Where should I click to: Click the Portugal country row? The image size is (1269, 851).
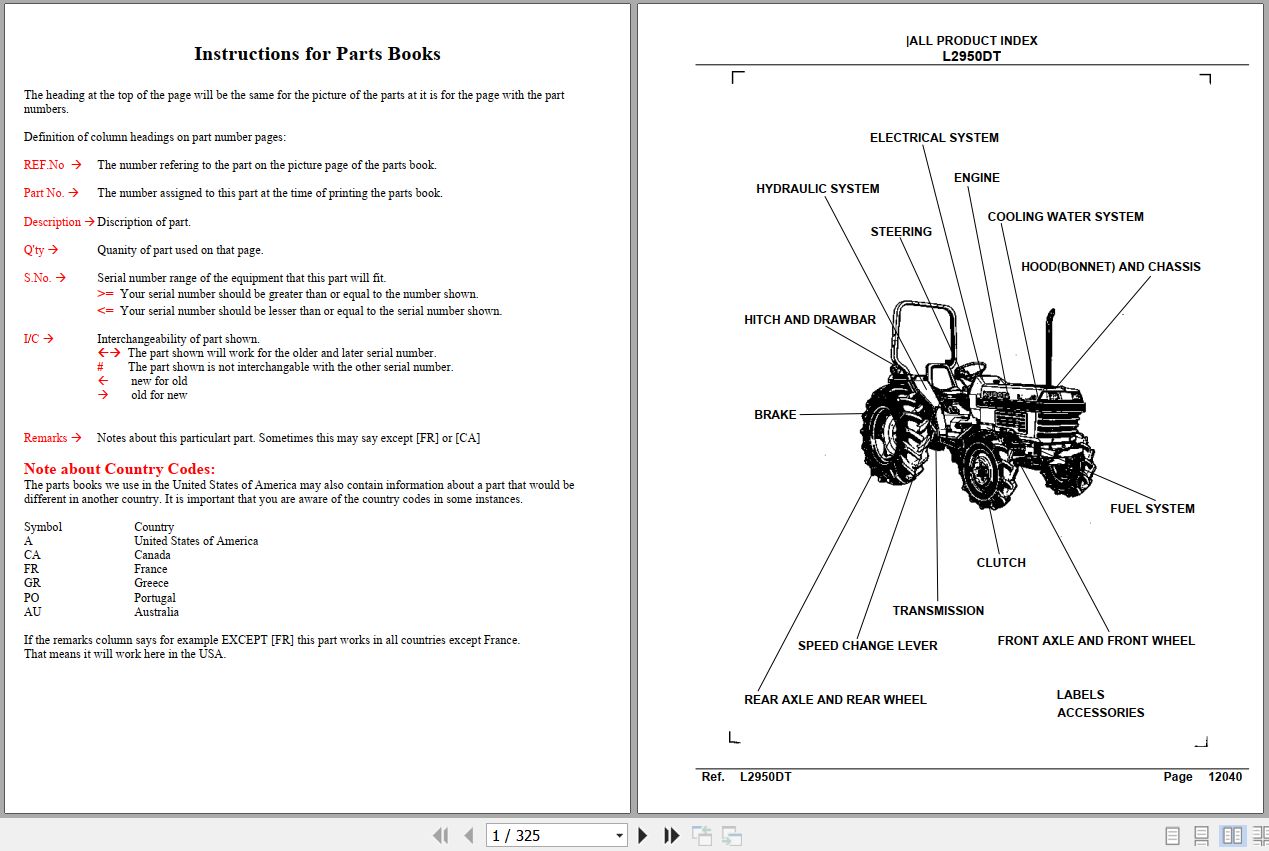[100, 598]
